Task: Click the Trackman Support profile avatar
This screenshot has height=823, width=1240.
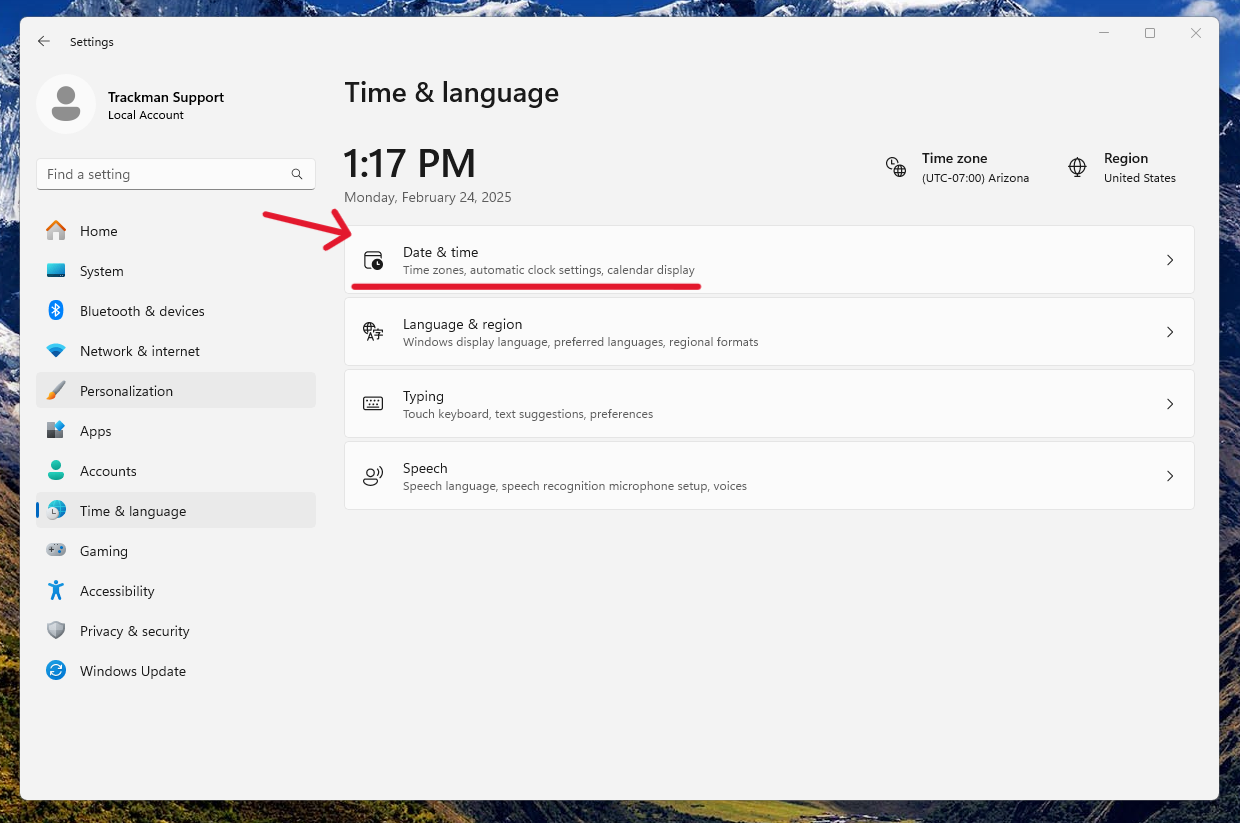Action: pos(66,104)
